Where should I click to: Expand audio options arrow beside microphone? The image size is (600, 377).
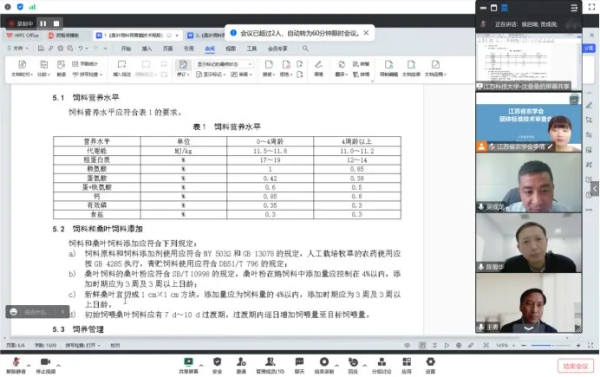click(29, 366)
